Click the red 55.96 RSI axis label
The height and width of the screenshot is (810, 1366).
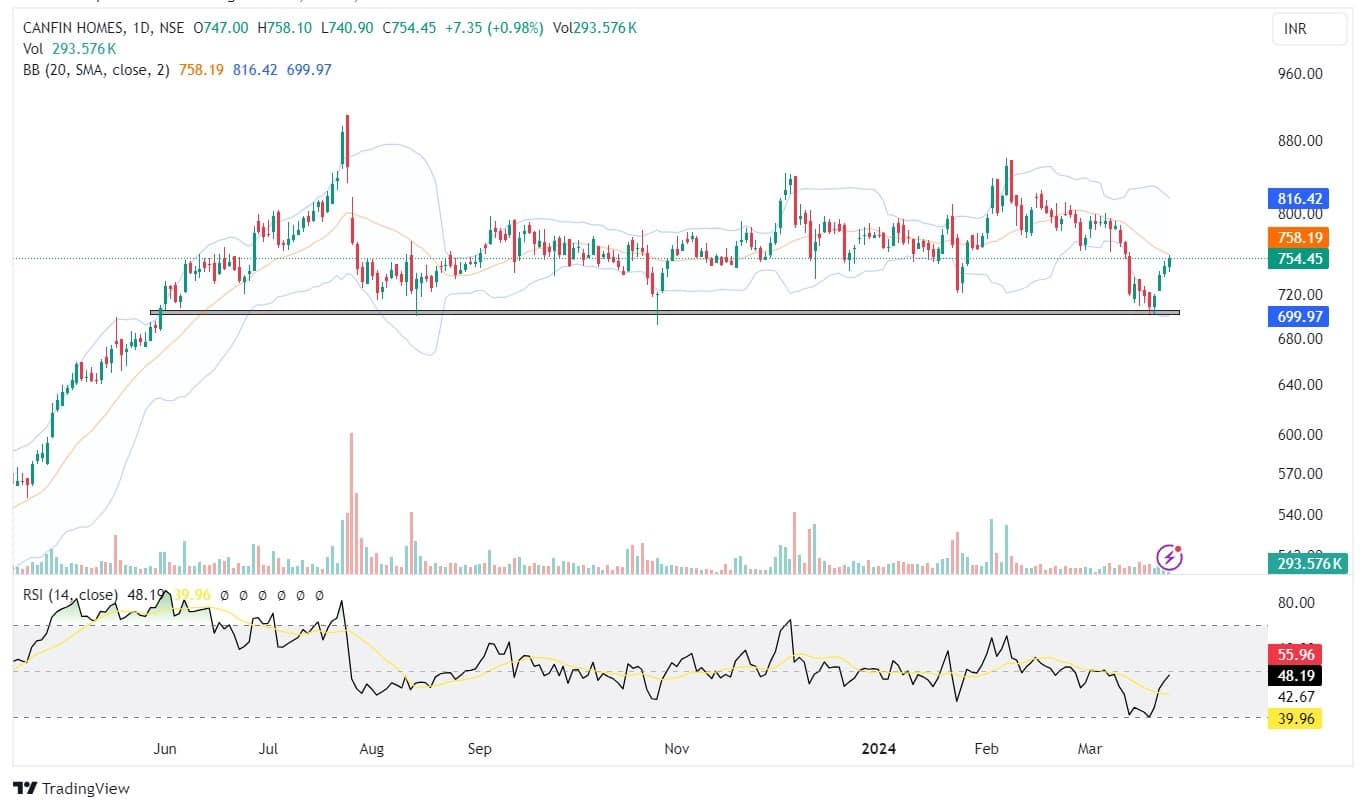pyautogui.click(x=1296, y=655)
